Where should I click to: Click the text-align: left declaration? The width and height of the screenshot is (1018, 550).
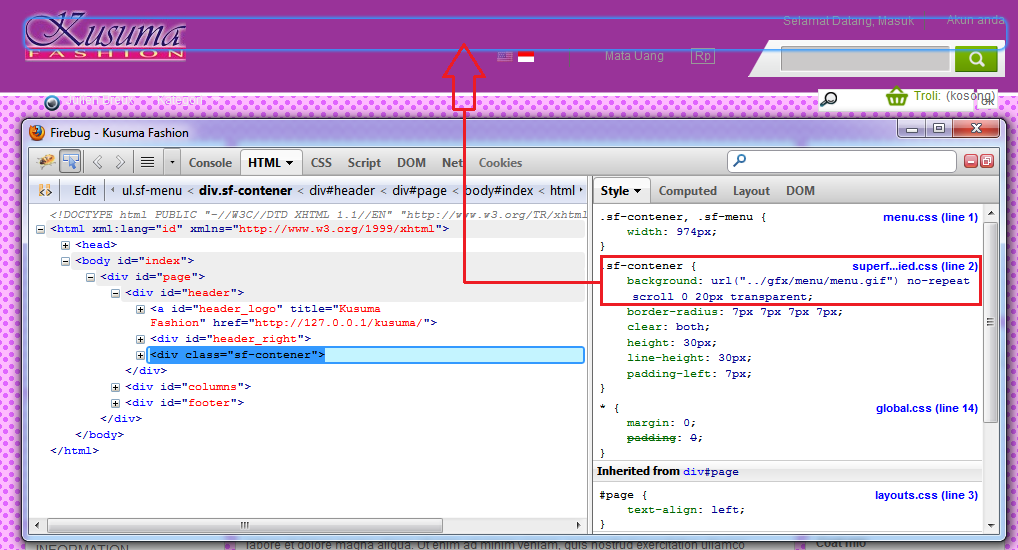(x=686, y=510)
